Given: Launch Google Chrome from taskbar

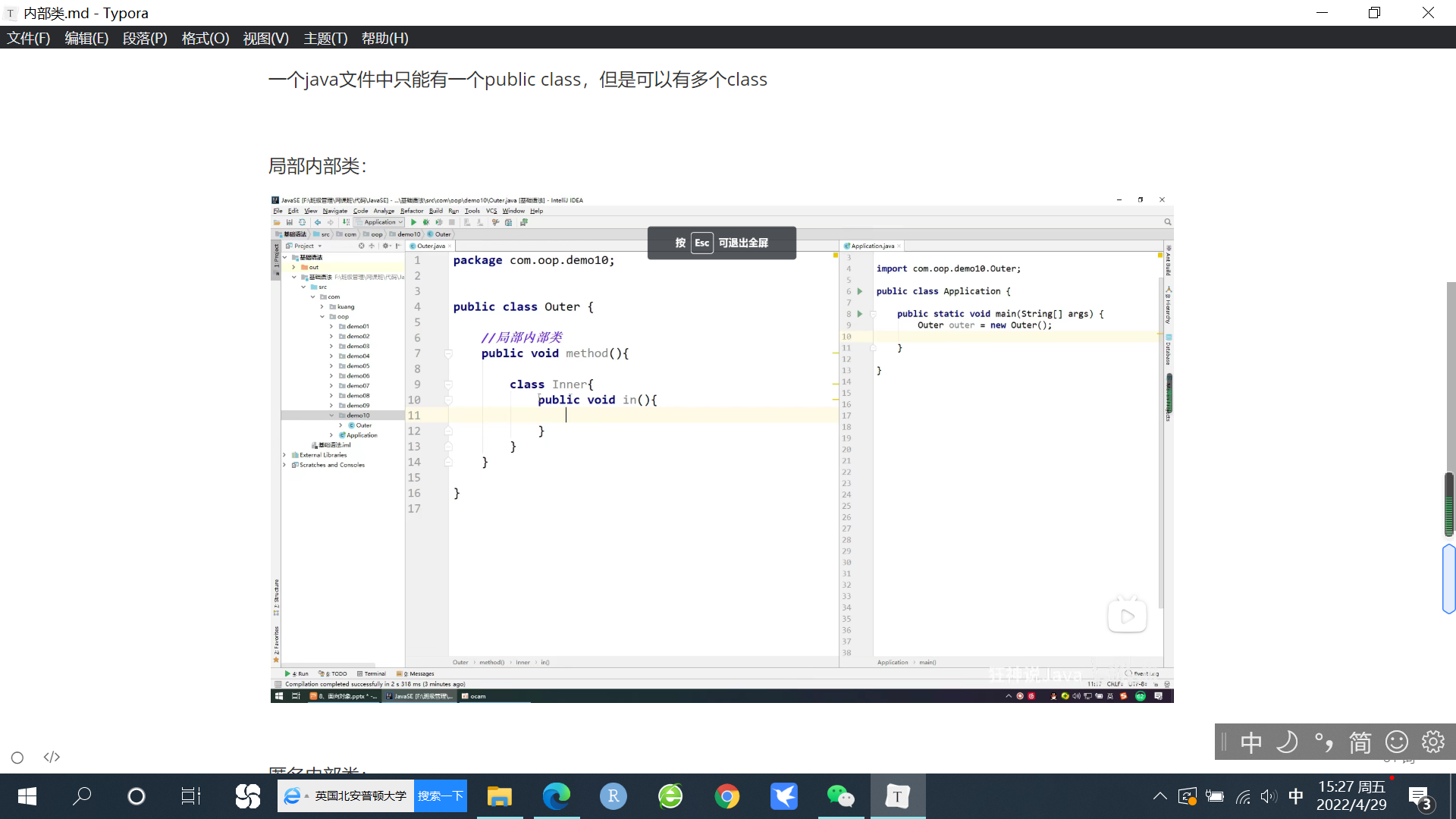Looking at the screenshot, I should (x=726, y=796).
